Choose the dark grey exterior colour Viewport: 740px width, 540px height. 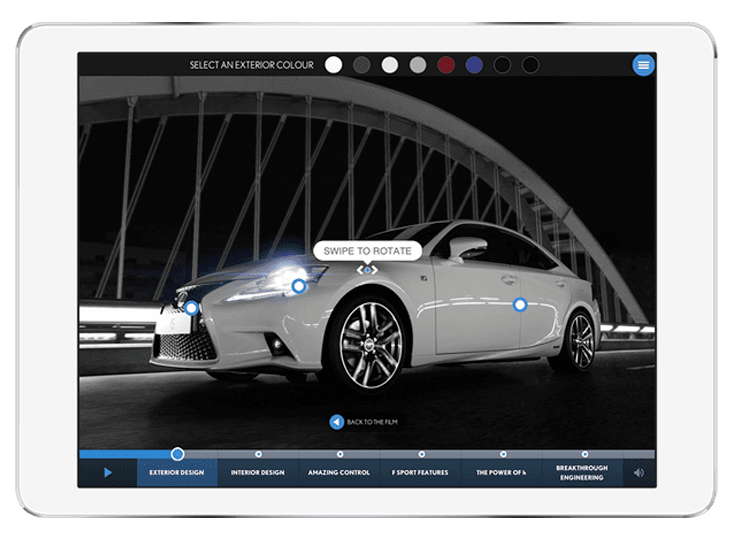point(362,65)
